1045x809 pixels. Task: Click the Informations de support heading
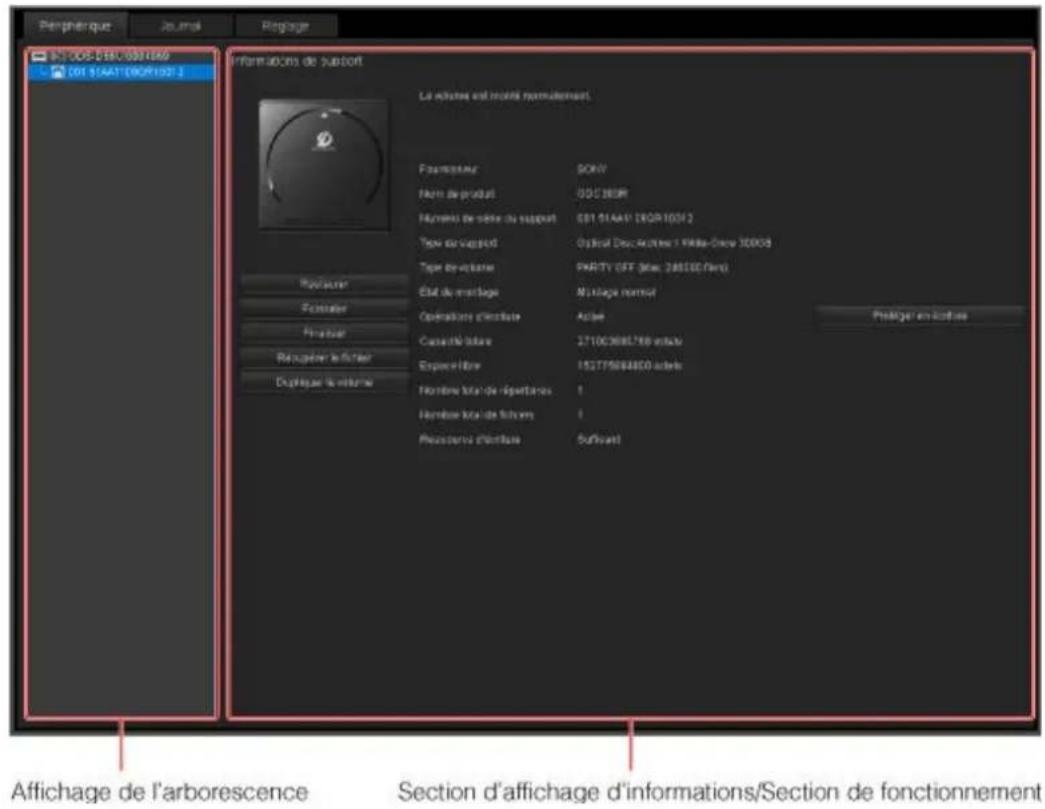[x=297, y=61]
